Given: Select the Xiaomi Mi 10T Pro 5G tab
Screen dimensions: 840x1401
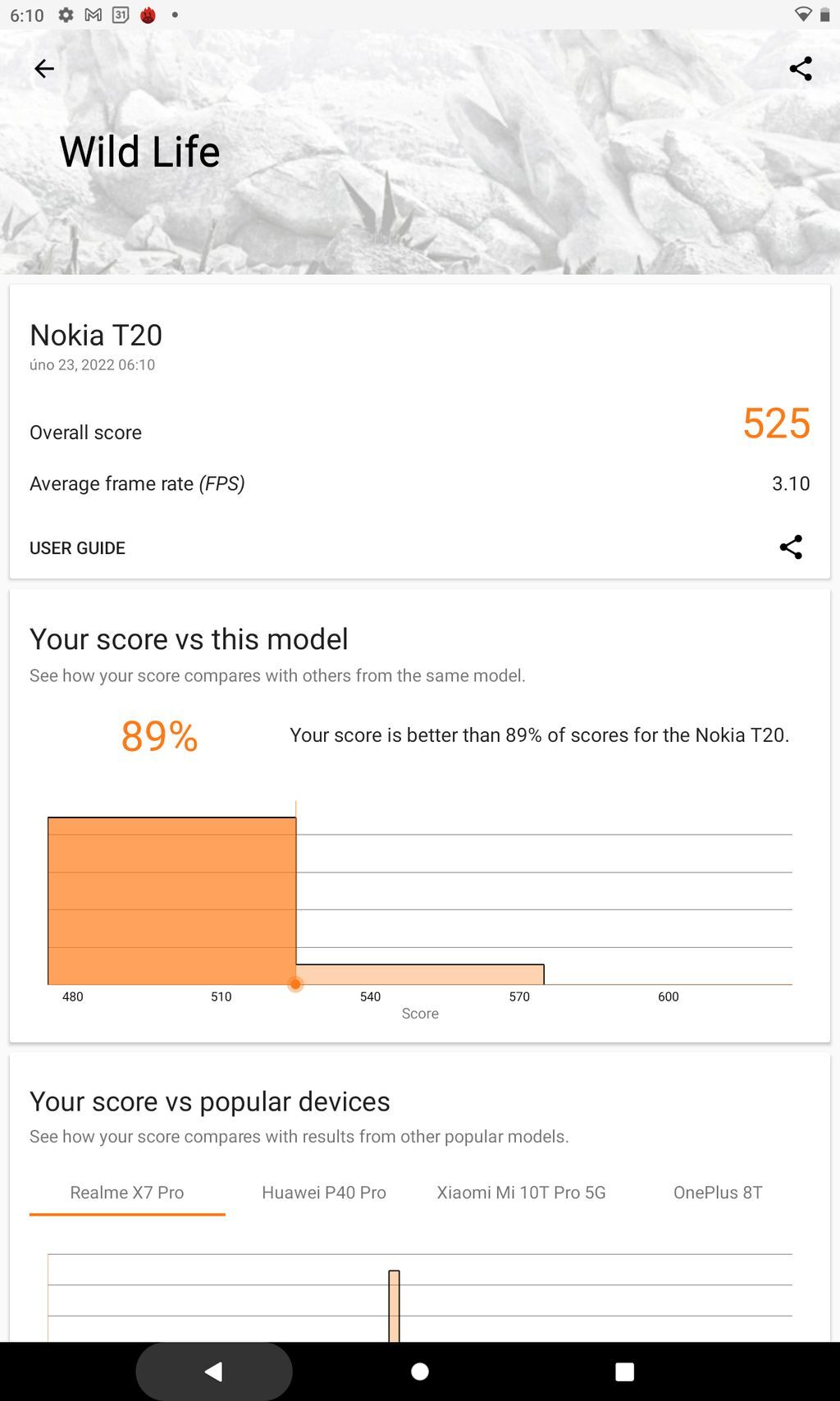Looking at the screenshot, I should tap(522, 1193).
